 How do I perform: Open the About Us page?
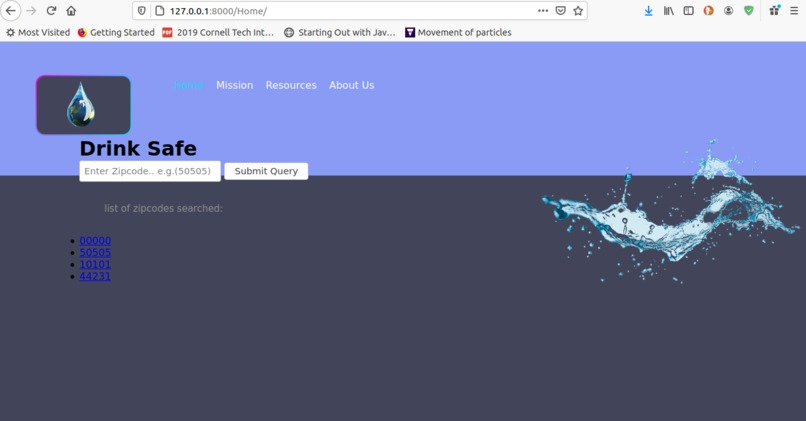click(352, 85)
